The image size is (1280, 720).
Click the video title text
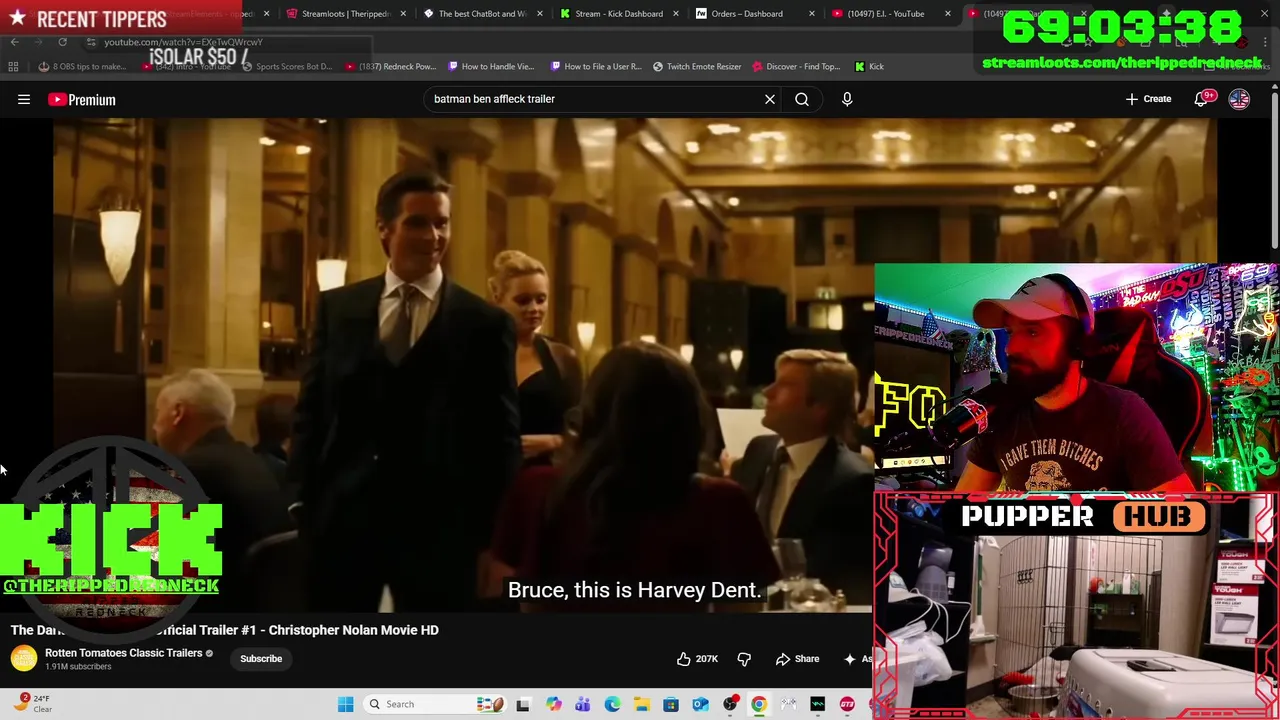point(225,630)
